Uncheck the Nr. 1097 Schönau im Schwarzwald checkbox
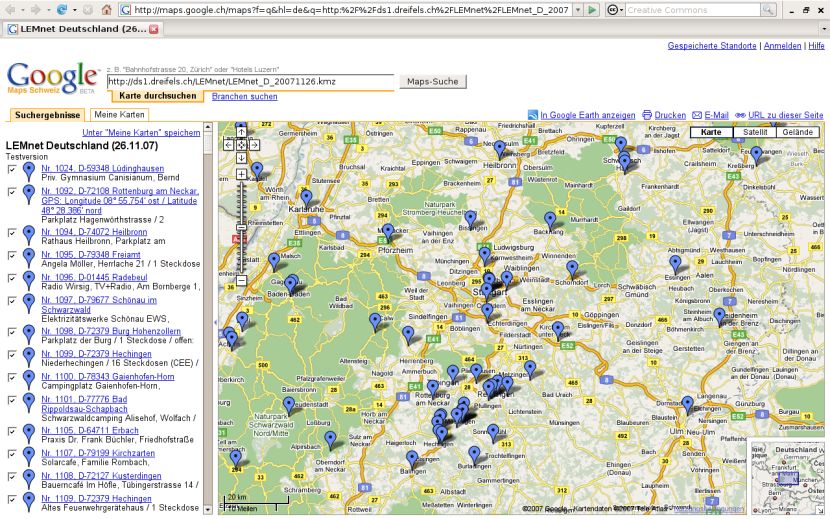This screenshot has height=519, width=830. pyautogui.click(x=12, y=301)
